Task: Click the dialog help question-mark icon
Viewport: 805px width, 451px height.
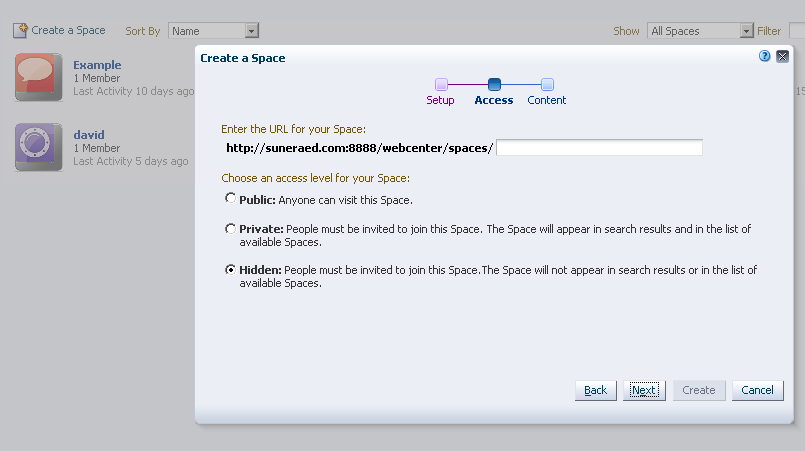Action: click(765, 57)
